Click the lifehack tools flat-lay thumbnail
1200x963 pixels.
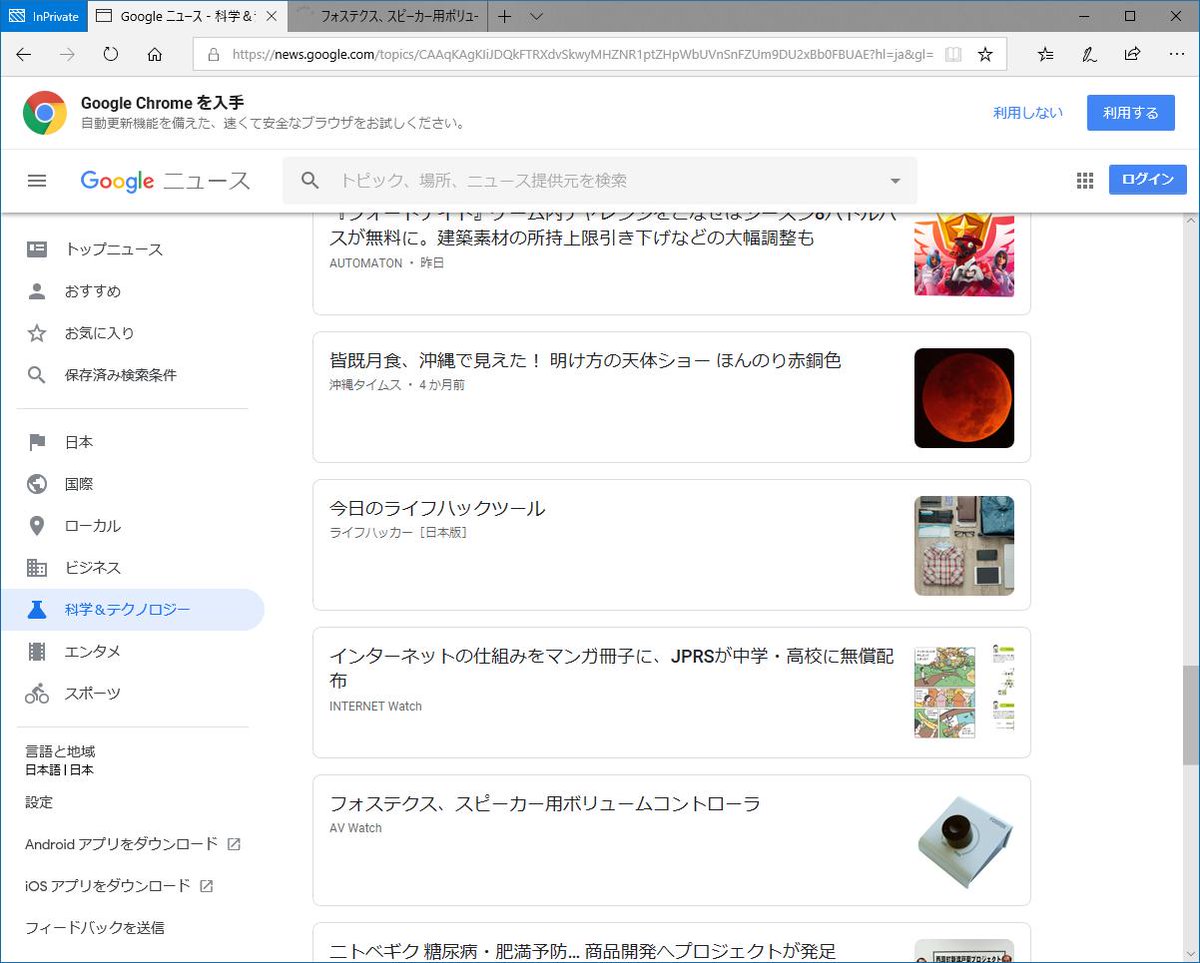964,546
